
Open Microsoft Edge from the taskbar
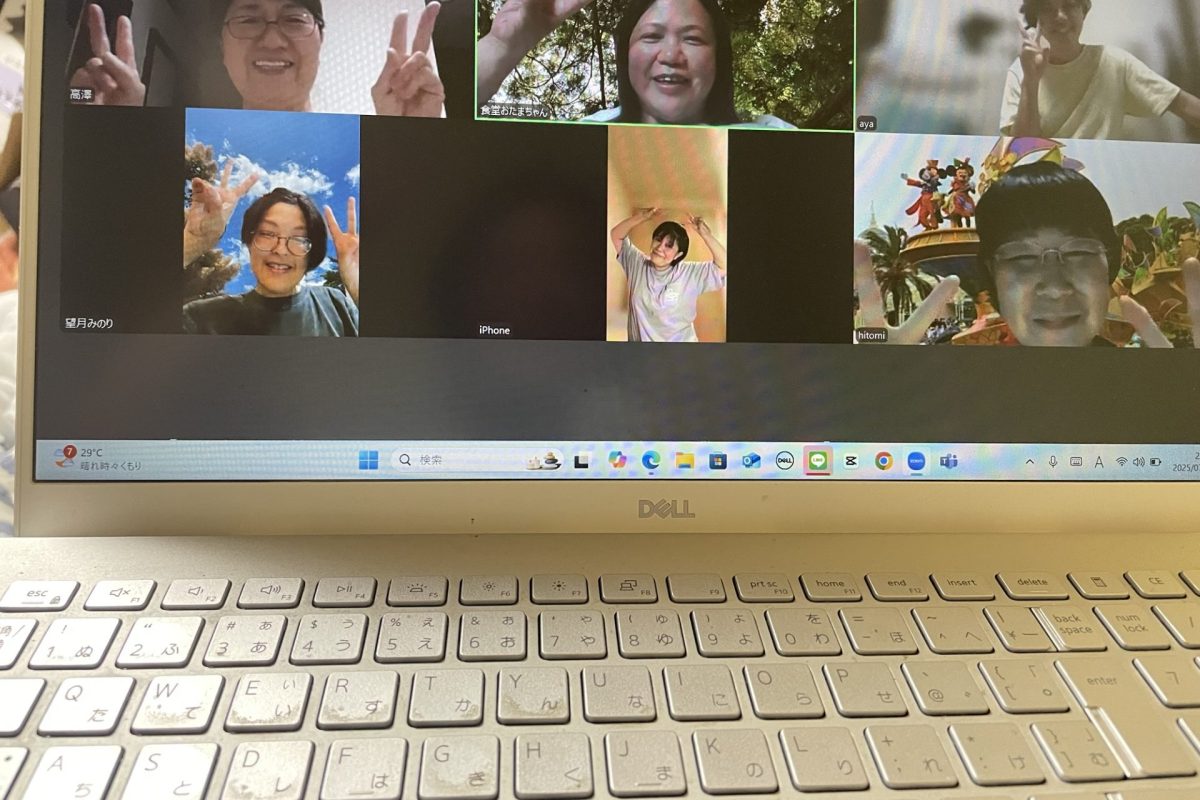click(650, 460)
